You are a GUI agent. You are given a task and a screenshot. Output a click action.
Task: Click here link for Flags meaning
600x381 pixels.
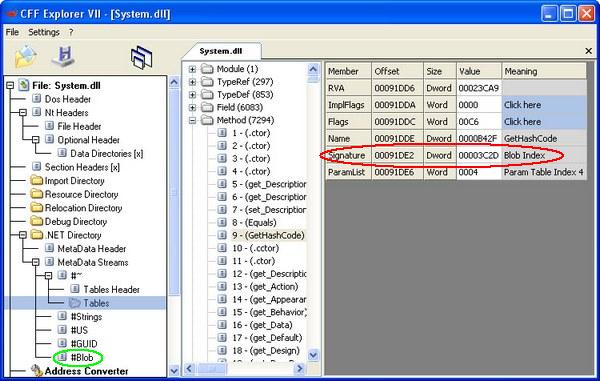[522, 122]
